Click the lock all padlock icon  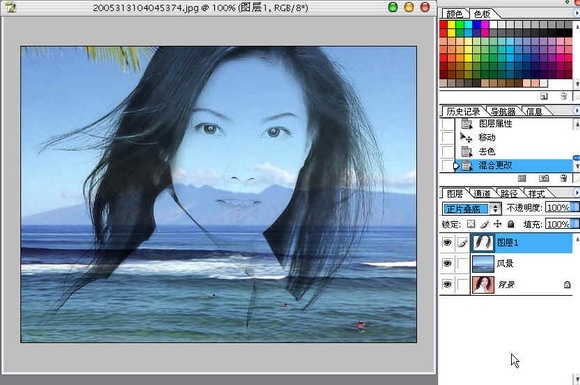coord(511,224)
